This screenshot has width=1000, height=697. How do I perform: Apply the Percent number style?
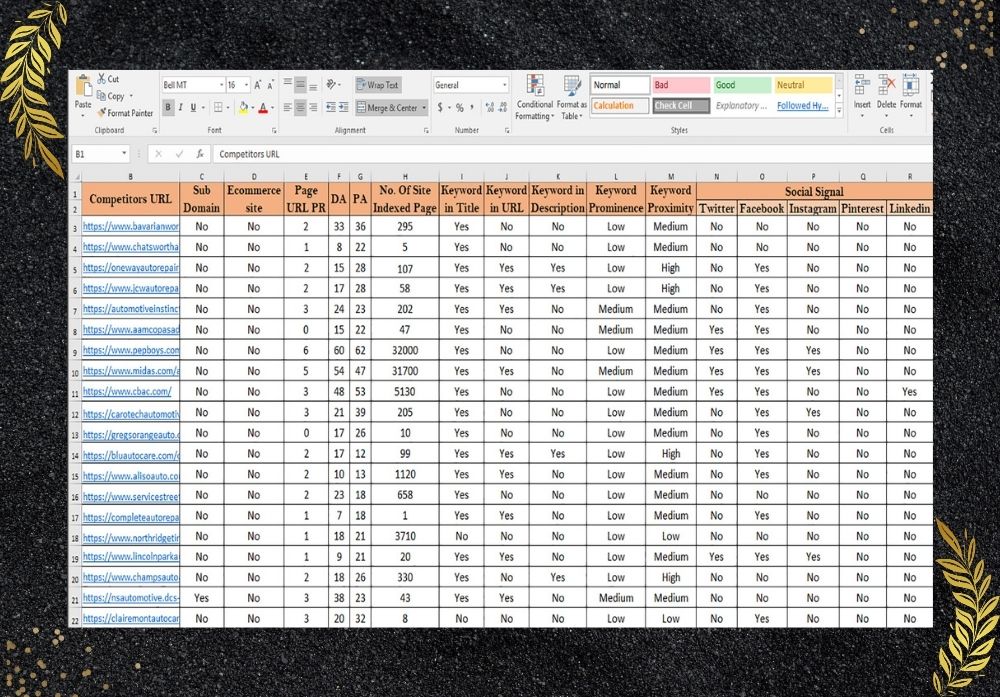tap(458, 106)
